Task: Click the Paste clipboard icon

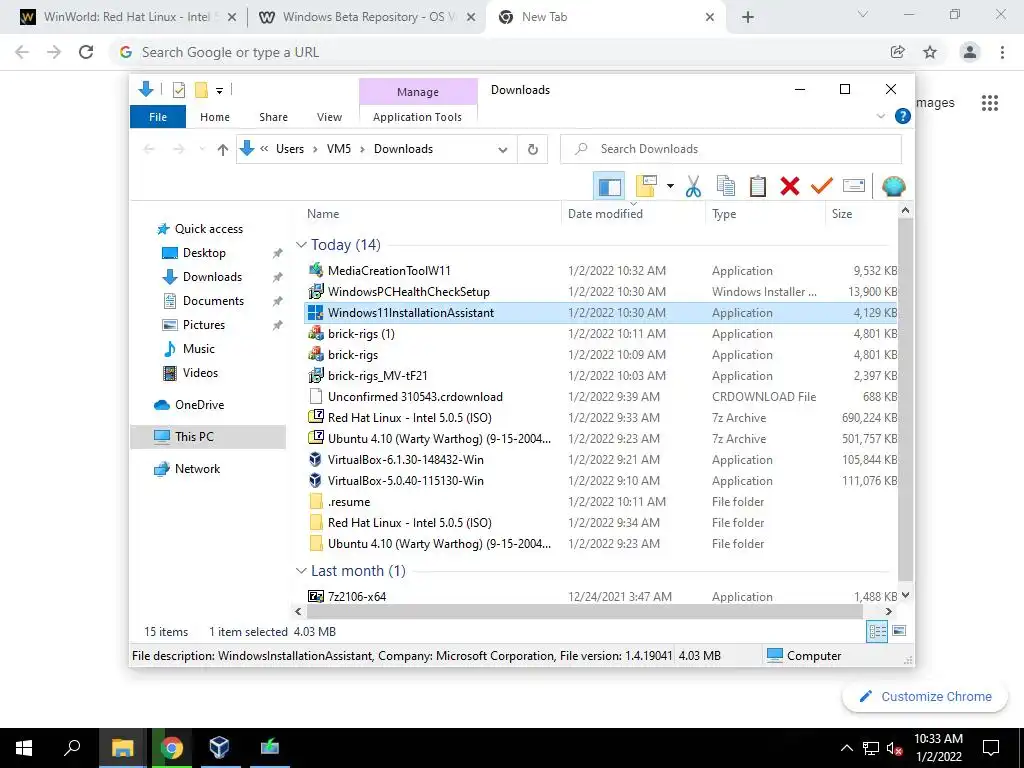Action: (758, 187)
